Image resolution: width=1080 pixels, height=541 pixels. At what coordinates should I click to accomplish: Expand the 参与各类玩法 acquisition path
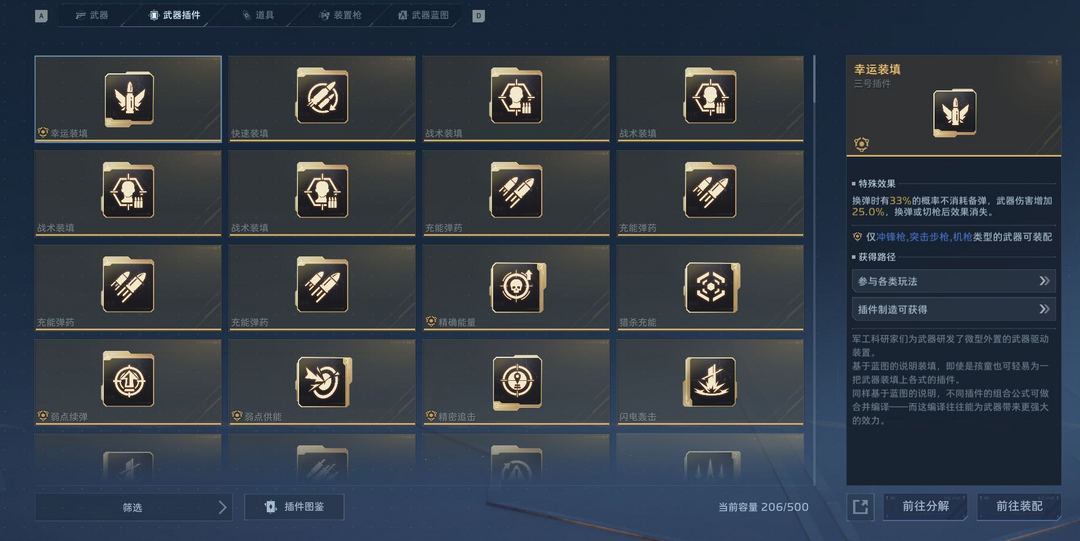click(x=953, y=281)
